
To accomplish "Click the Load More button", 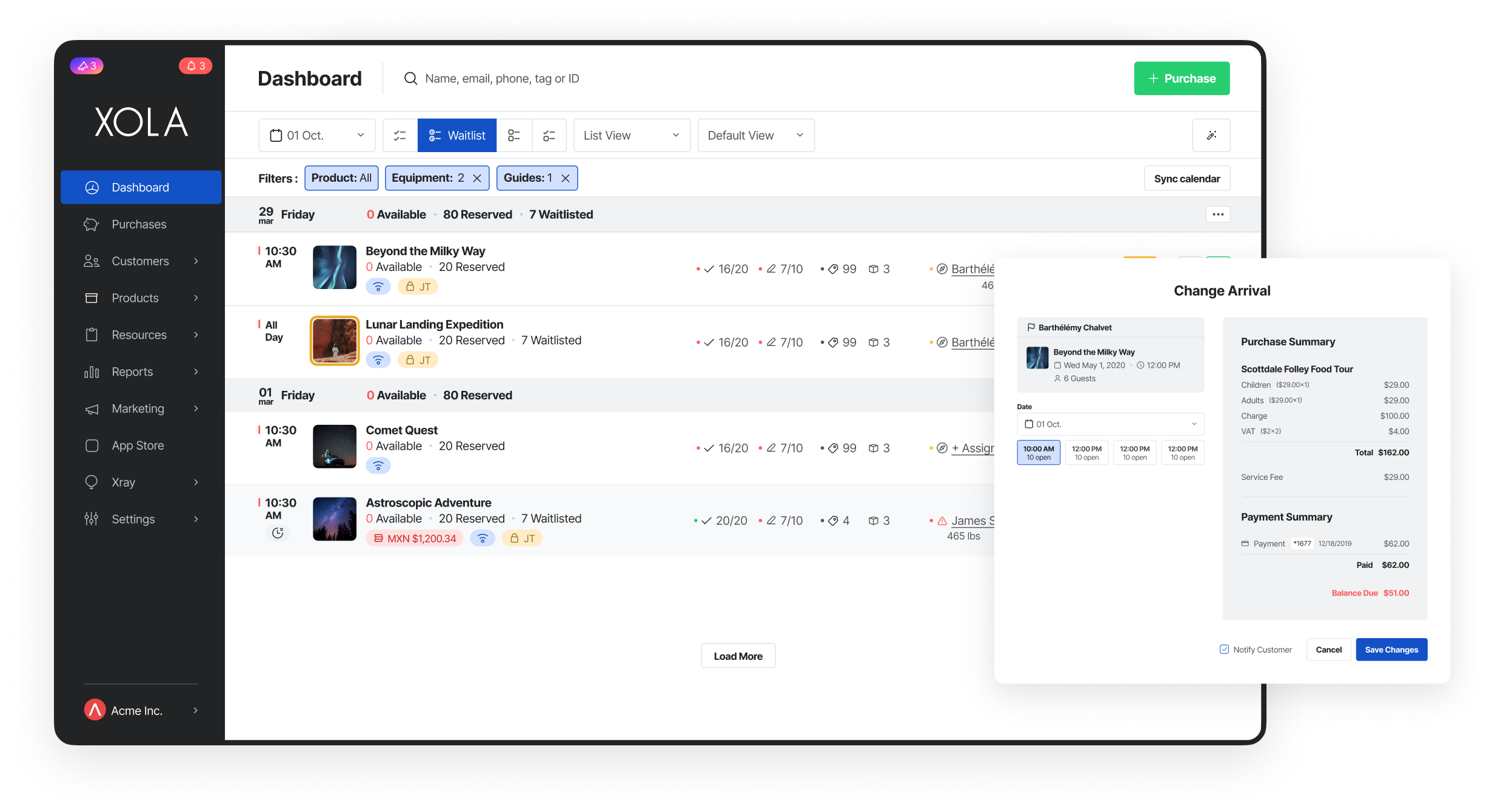I will click(738, 655).
